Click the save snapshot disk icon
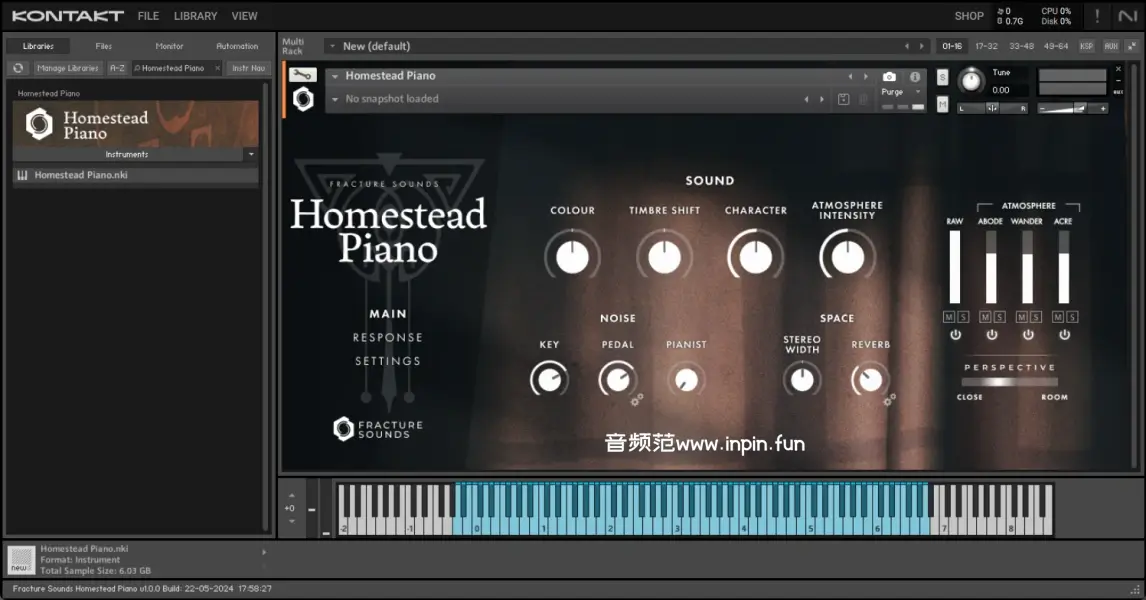 coord(843,99)
